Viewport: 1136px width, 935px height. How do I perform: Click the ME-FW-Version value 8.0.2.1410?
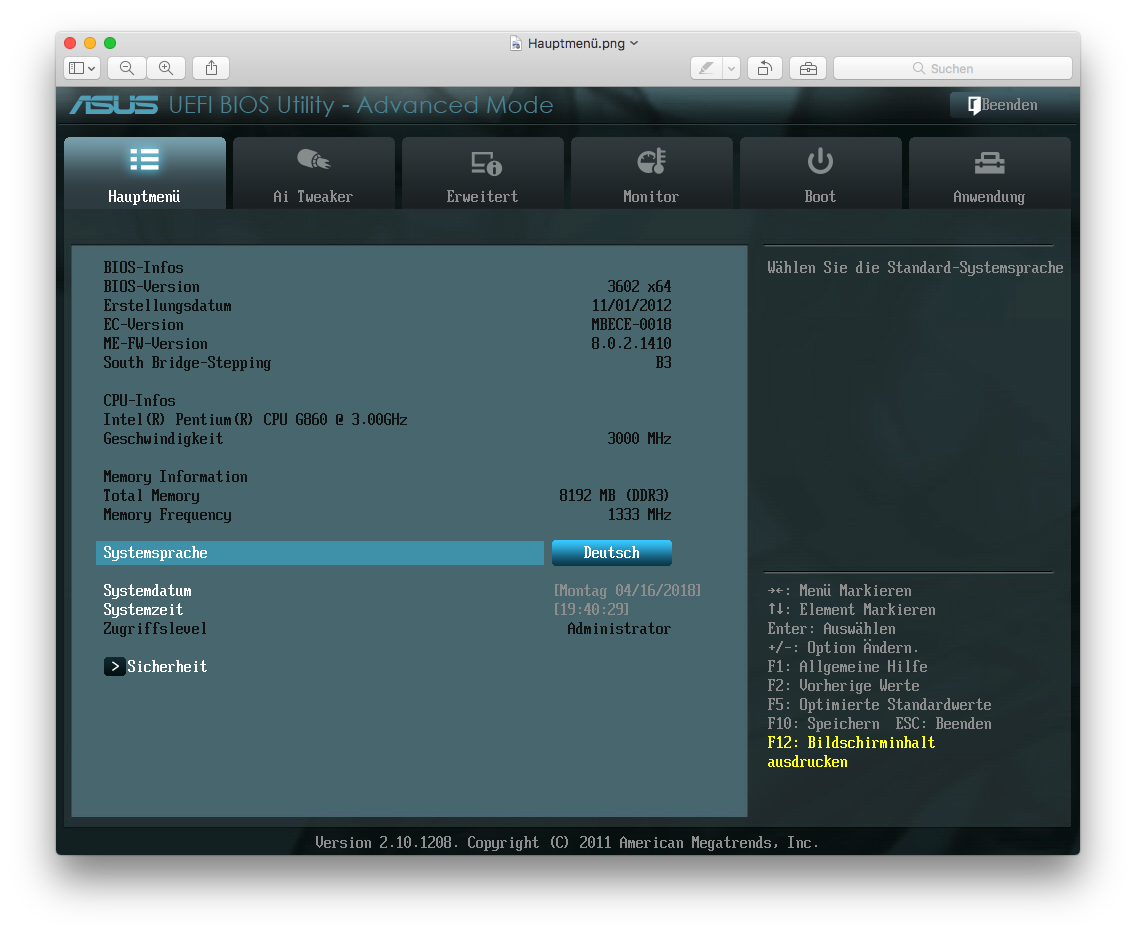pyautogui.click(x=631, y=343)
